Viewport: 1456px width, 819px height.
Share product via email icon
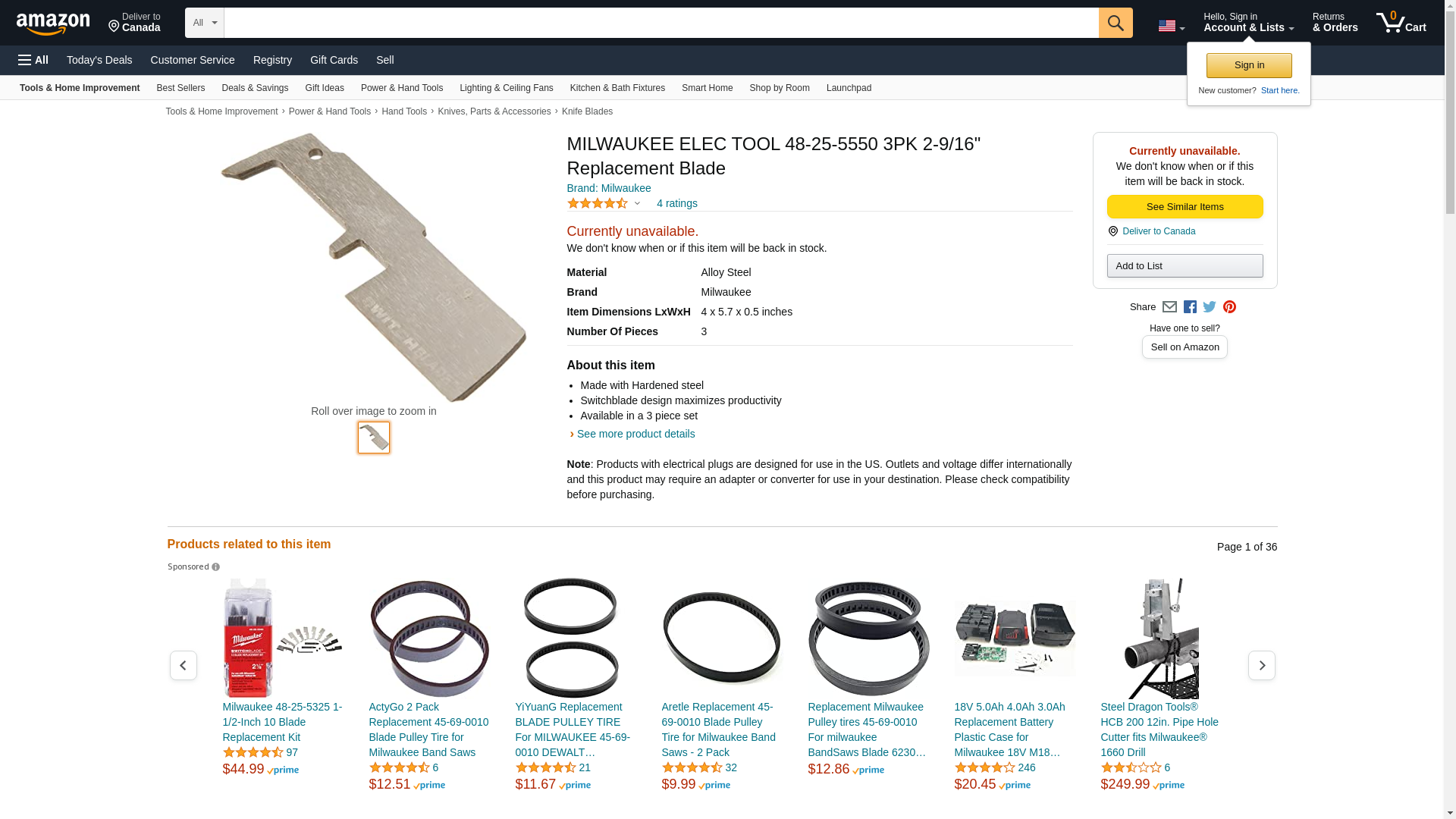tap(1169, 307)
